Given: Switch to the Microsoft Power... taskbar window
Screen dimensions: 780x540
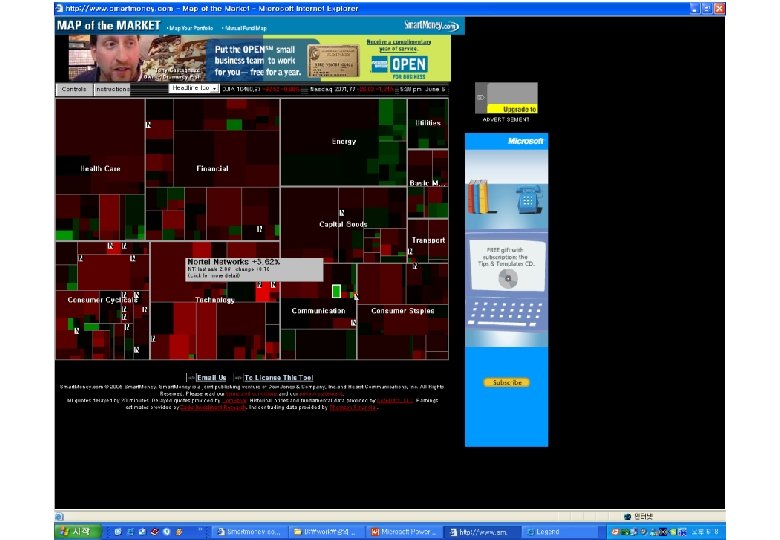Looking at the screenshot, I should (x=404, y=532).
